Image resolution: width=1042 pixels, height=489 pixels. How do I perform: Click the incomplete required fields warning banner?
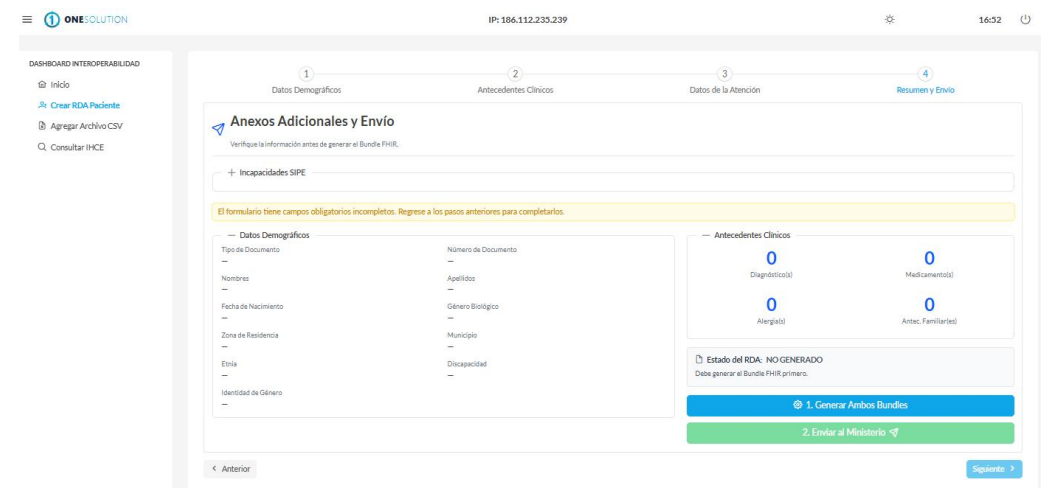point(613,212)
